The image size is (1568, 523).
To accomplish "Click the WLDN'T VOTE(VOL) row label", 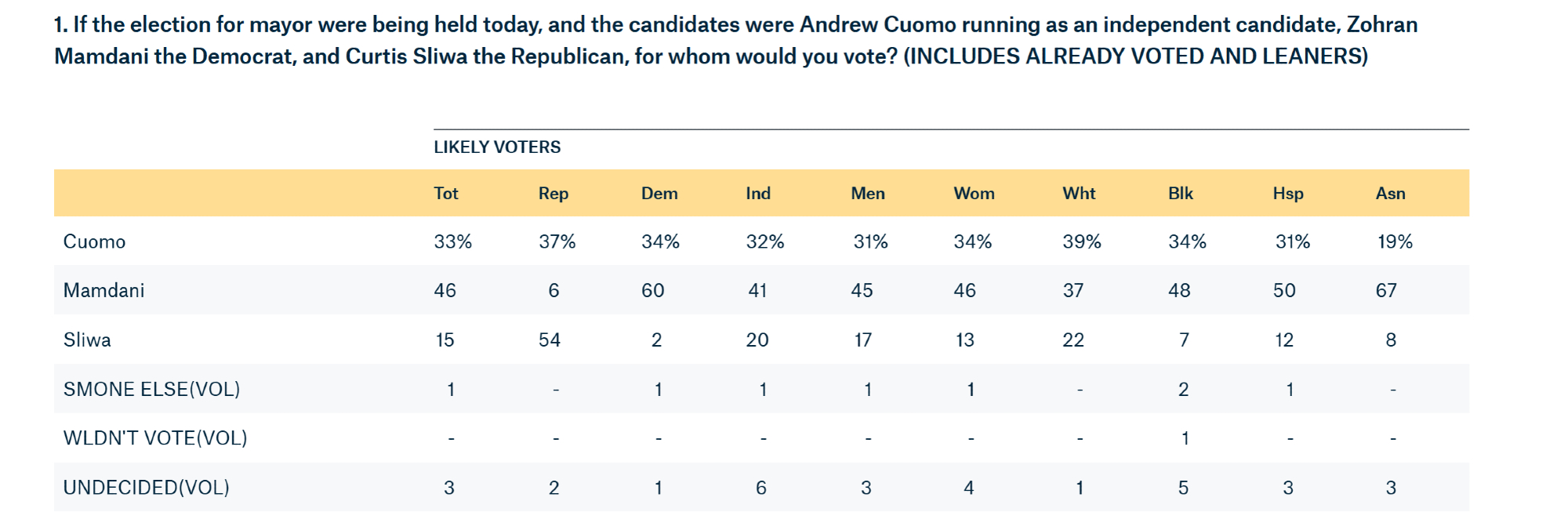I will (155, 438).
